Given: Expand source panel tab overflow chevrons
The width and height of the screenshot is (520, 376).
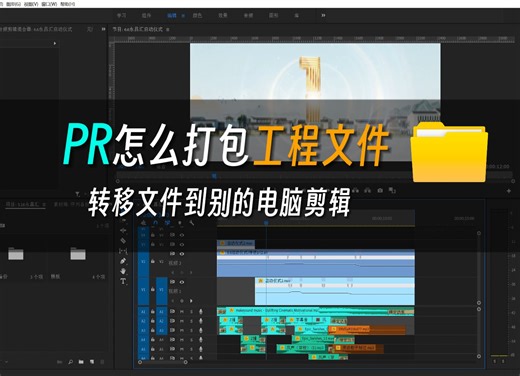Looking at the screenshot, I should [103, 29].
